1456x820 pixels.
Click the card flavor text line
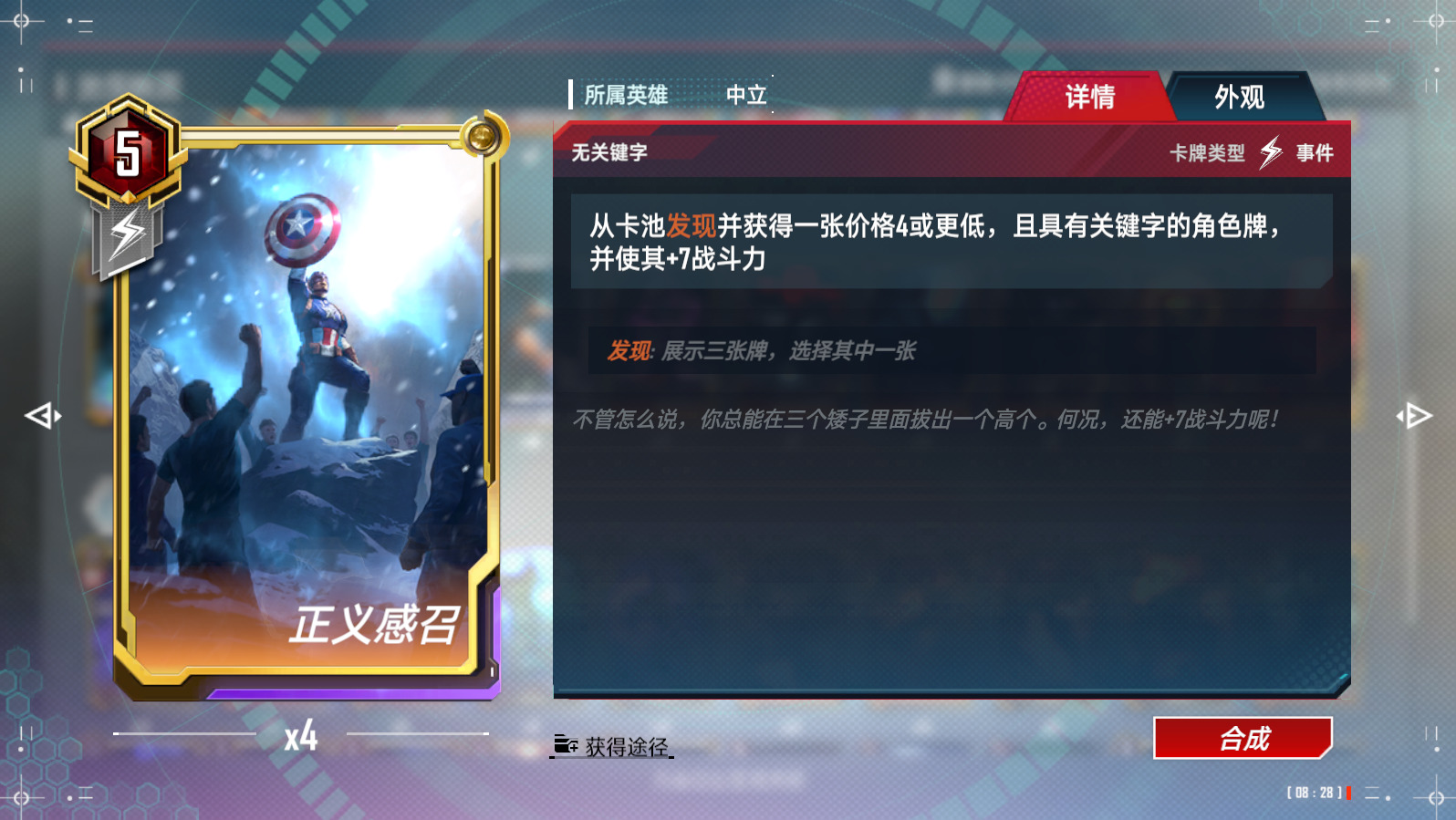click(x=925, y=420)
